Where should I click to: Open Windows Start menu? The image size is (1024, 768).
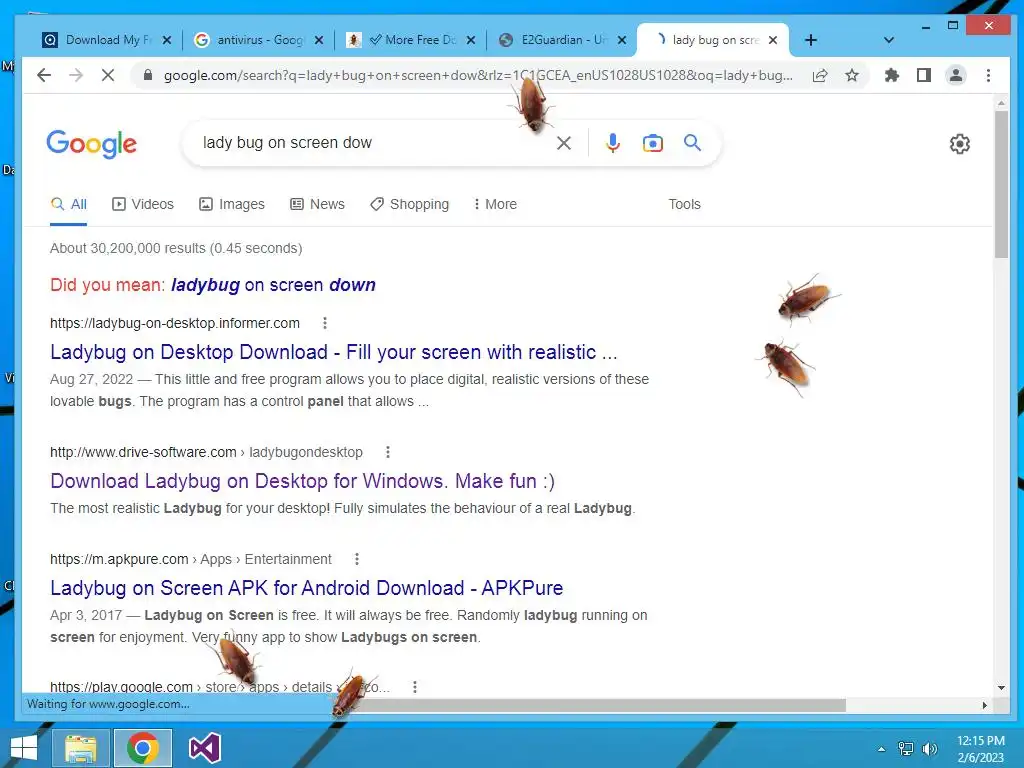click(24, 748)
